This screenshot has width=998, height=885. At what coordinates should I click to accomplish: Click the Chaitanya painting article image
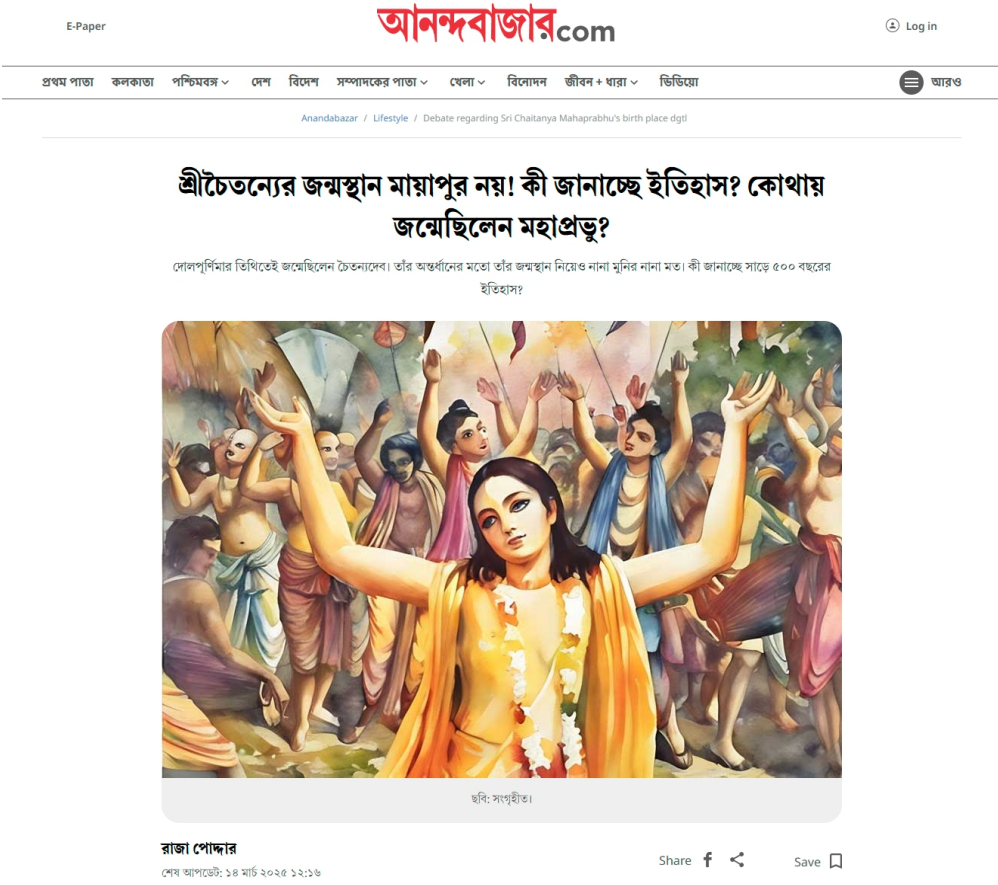(502, 549)
